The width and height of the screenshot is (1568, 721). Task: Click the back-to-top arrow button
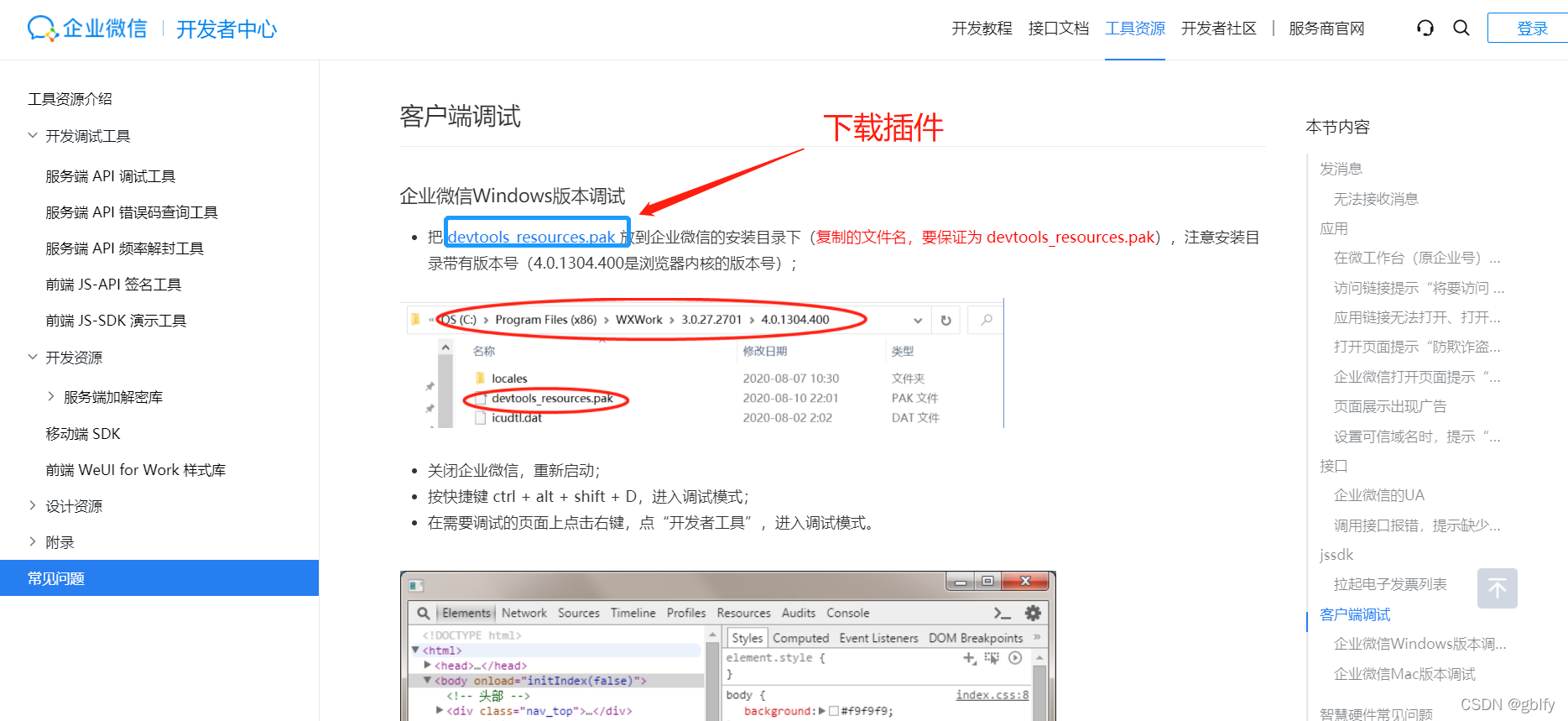[x=1498, y=588]
